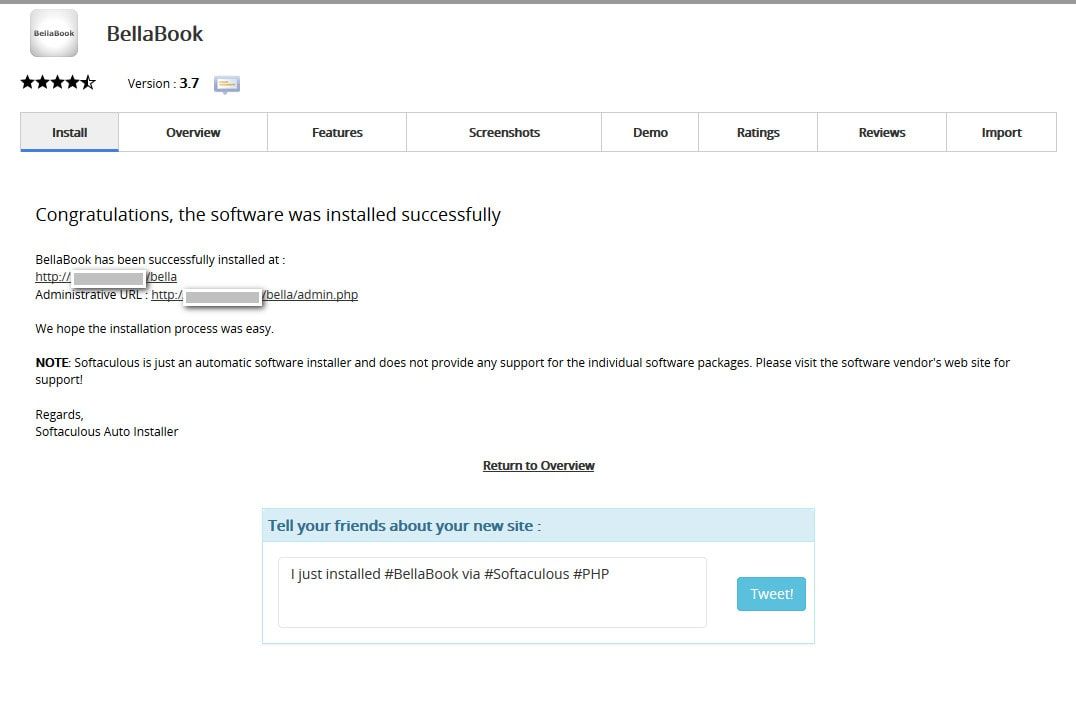
Task: Click the Return to Overview link
Action: point(538,466)
